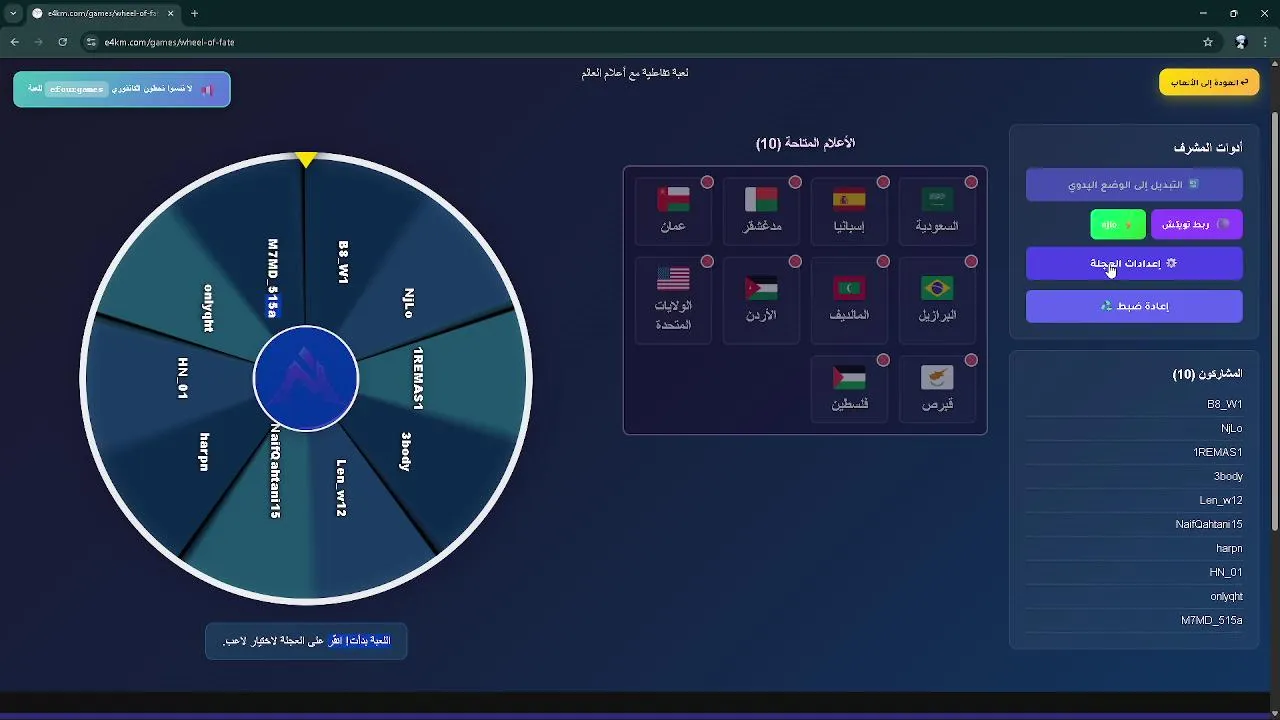Bookmark page with star icon
This screenshot has width=1280, height=720.
tap(1208, 42)
